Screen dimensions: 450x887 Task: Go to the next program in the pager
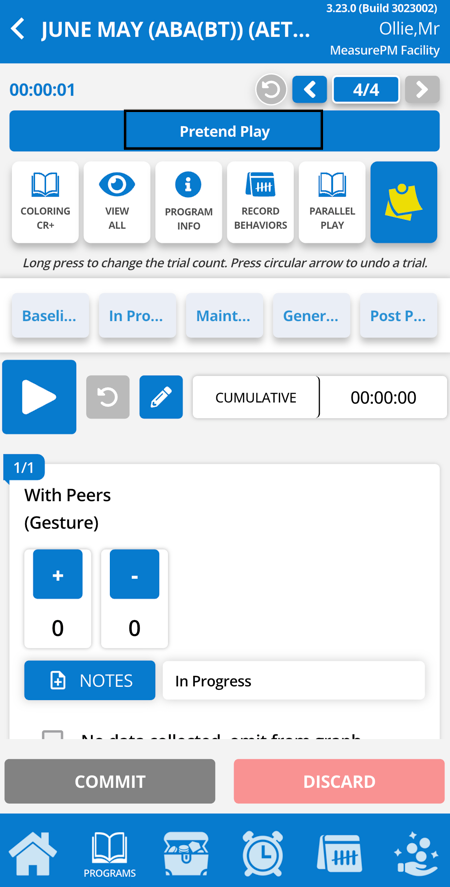pos(422,90)
